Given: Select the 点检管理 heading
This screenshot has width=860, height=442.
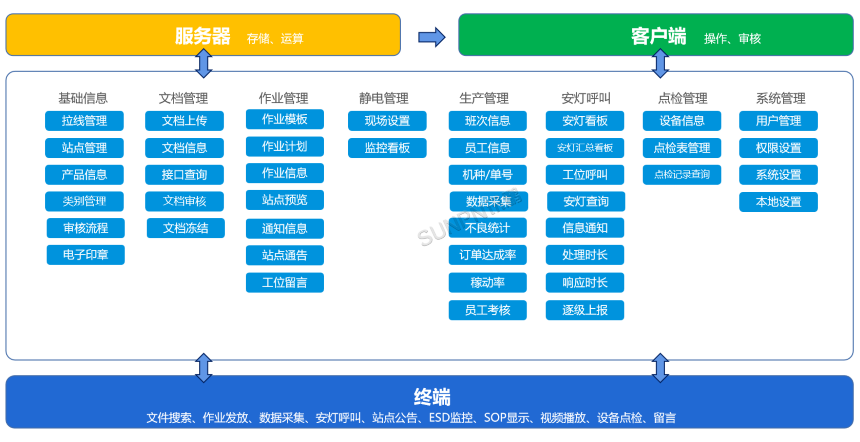Looking at the screenshot, I should [x=682, y=98].
